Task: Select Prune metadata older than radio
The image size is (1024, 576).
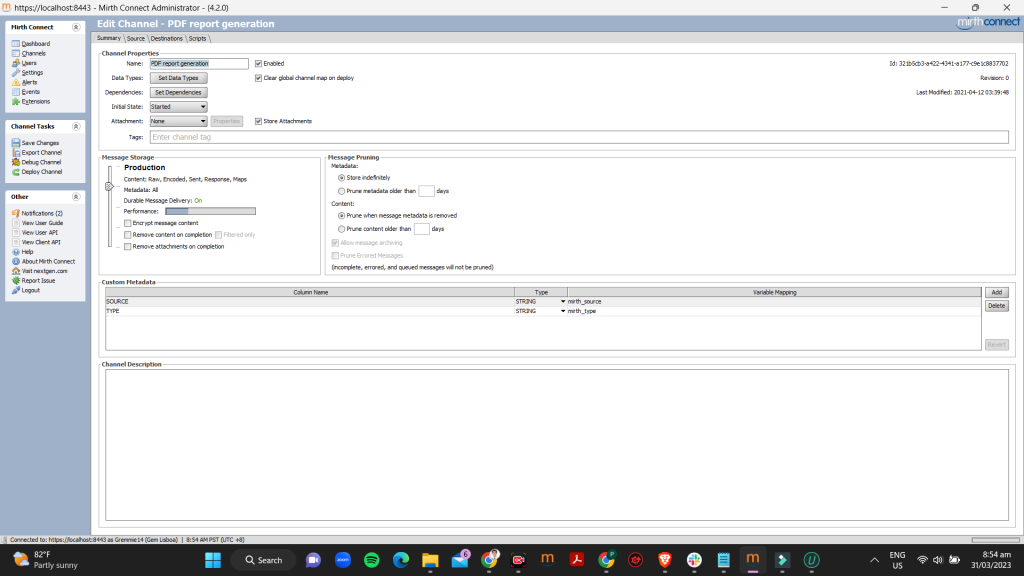Action: (342, 191)
